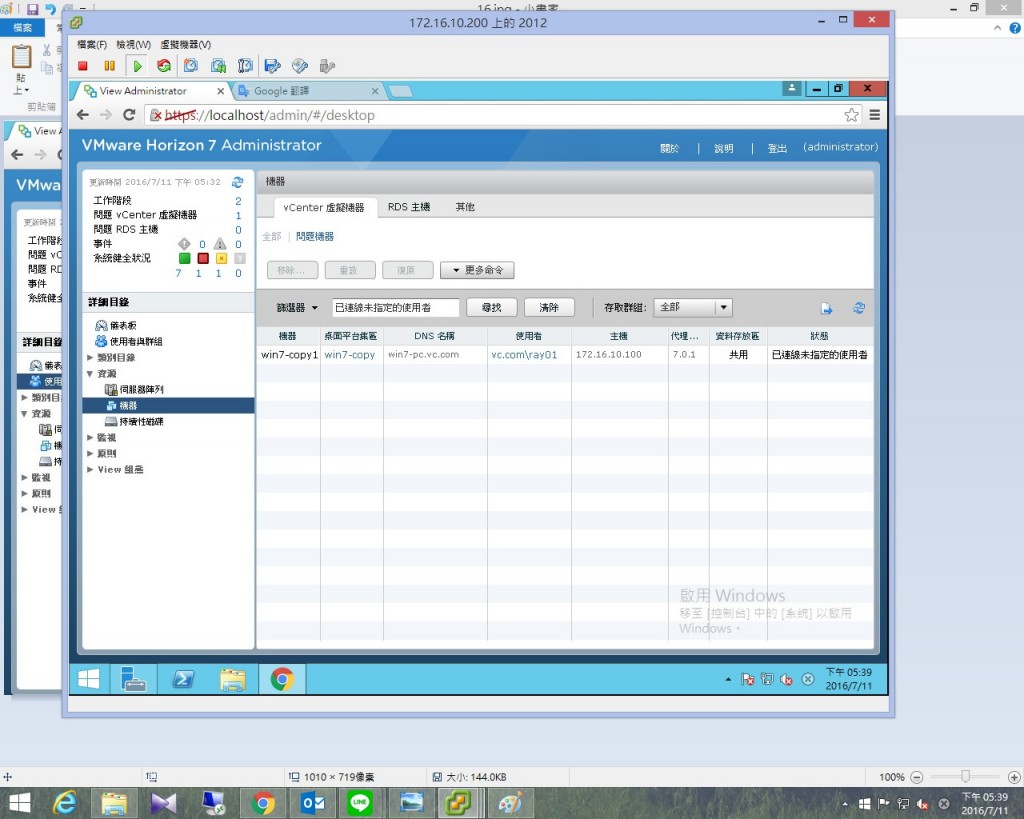Open the vc.com\ray01 user link
Image resolution: width=1024 pixels, height=819 pixels.
pyautogui.click(x=524, y=355)
